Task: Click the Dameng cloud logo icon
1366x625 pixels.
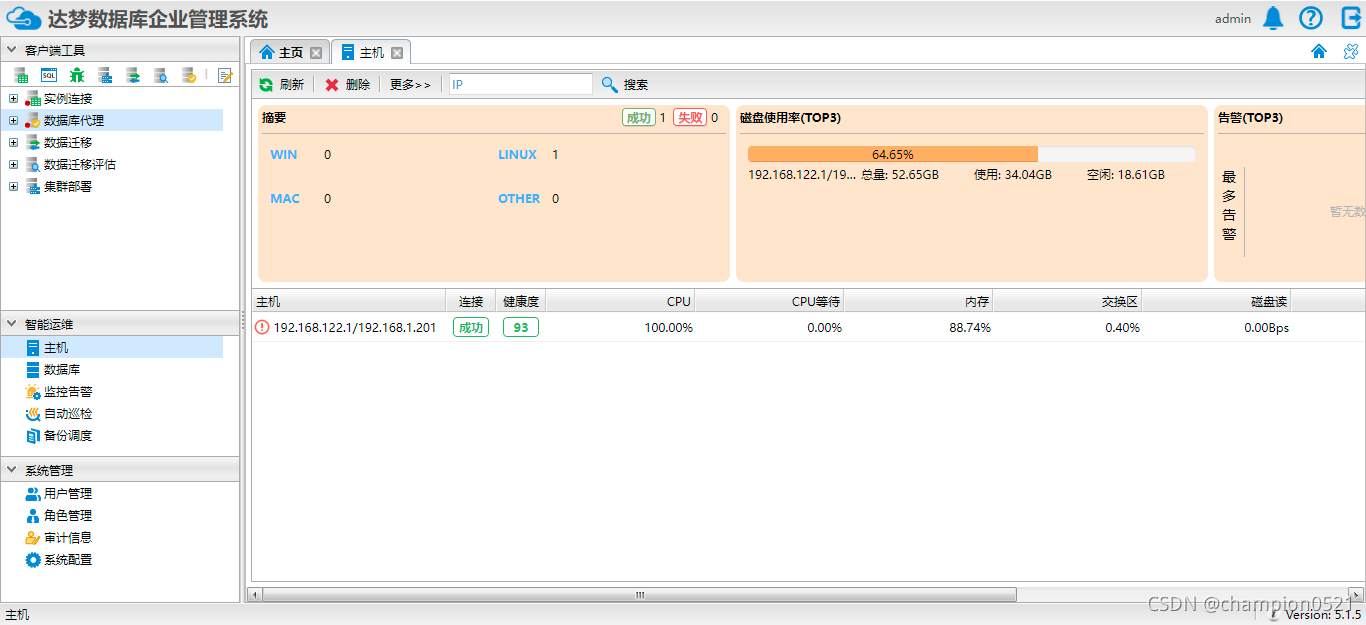Action: click(x=23, y=19)
